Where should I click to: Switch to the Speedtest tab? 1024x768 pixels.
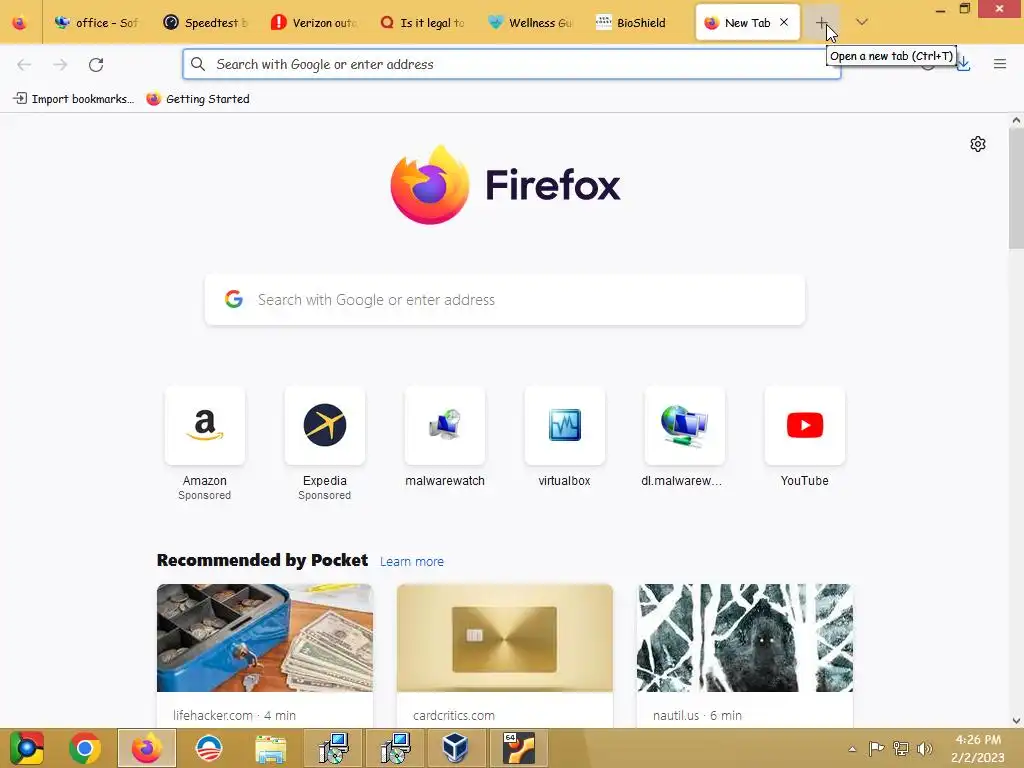click(x=204, y=23)
